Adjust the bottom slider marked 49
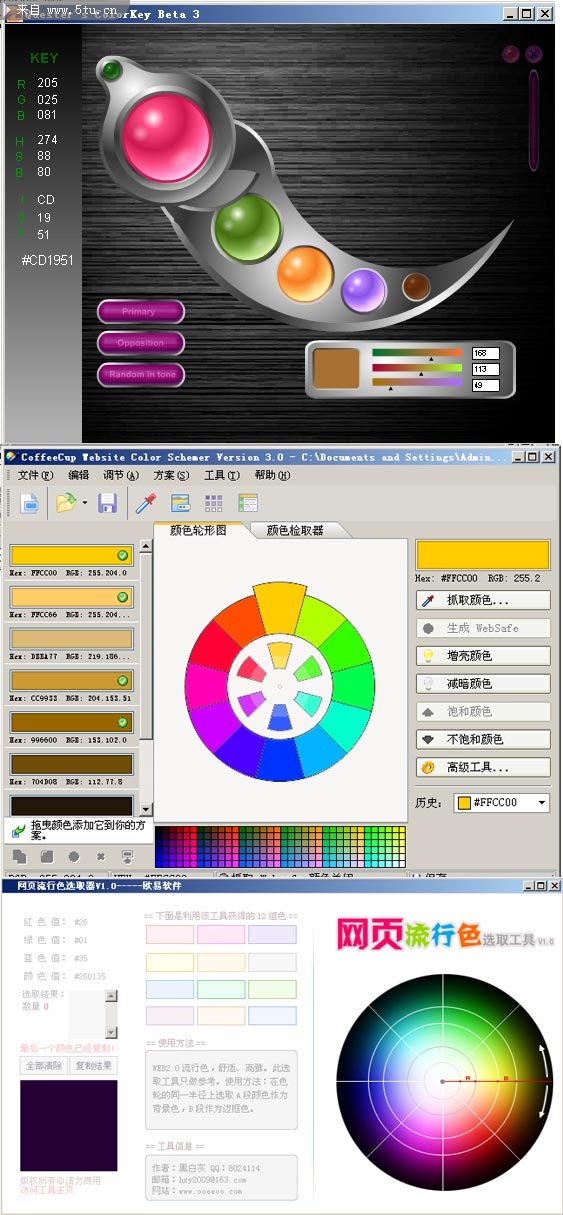The width and height of the screenshot is (563, 1215). pos(417,384)
